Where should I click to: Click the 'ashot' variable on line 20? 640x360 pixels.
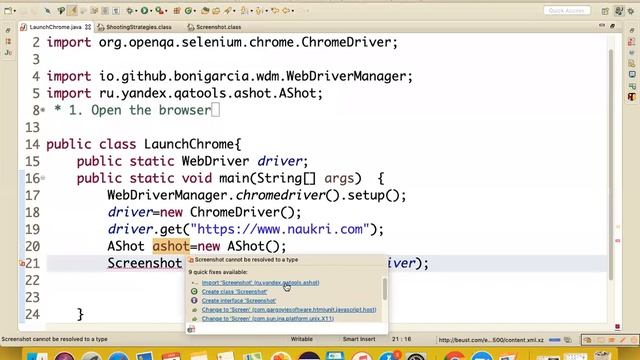pos(171,247)
